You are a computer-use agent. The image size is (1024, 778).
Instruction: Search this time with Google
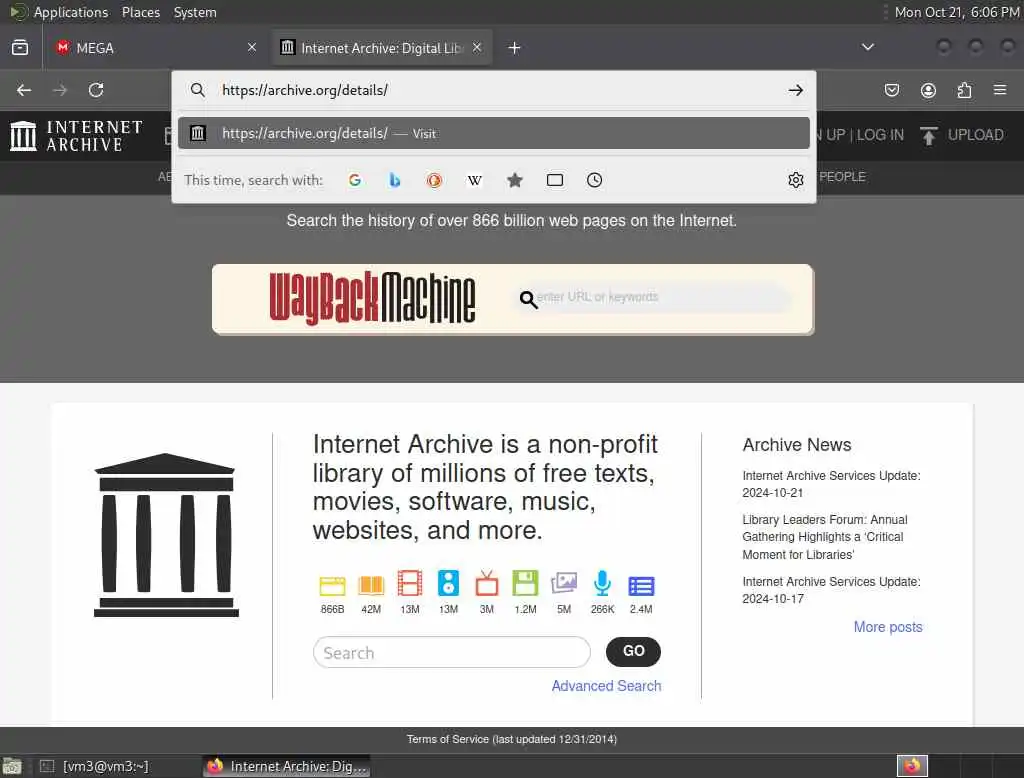pos(355,180)
